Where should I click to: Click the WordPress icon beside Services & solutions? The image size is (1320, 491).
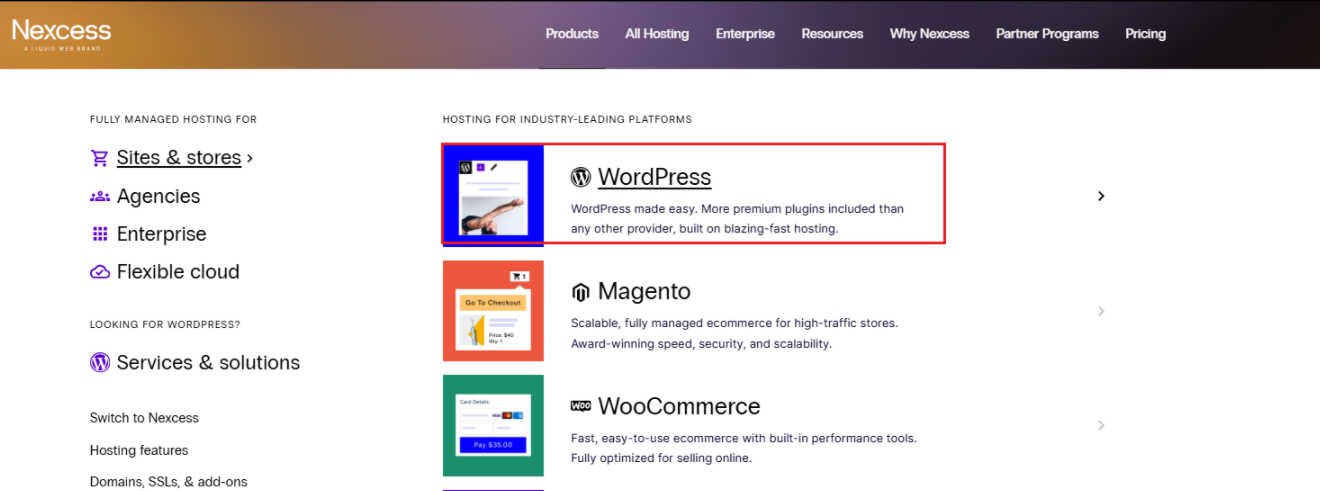point(99,363)
